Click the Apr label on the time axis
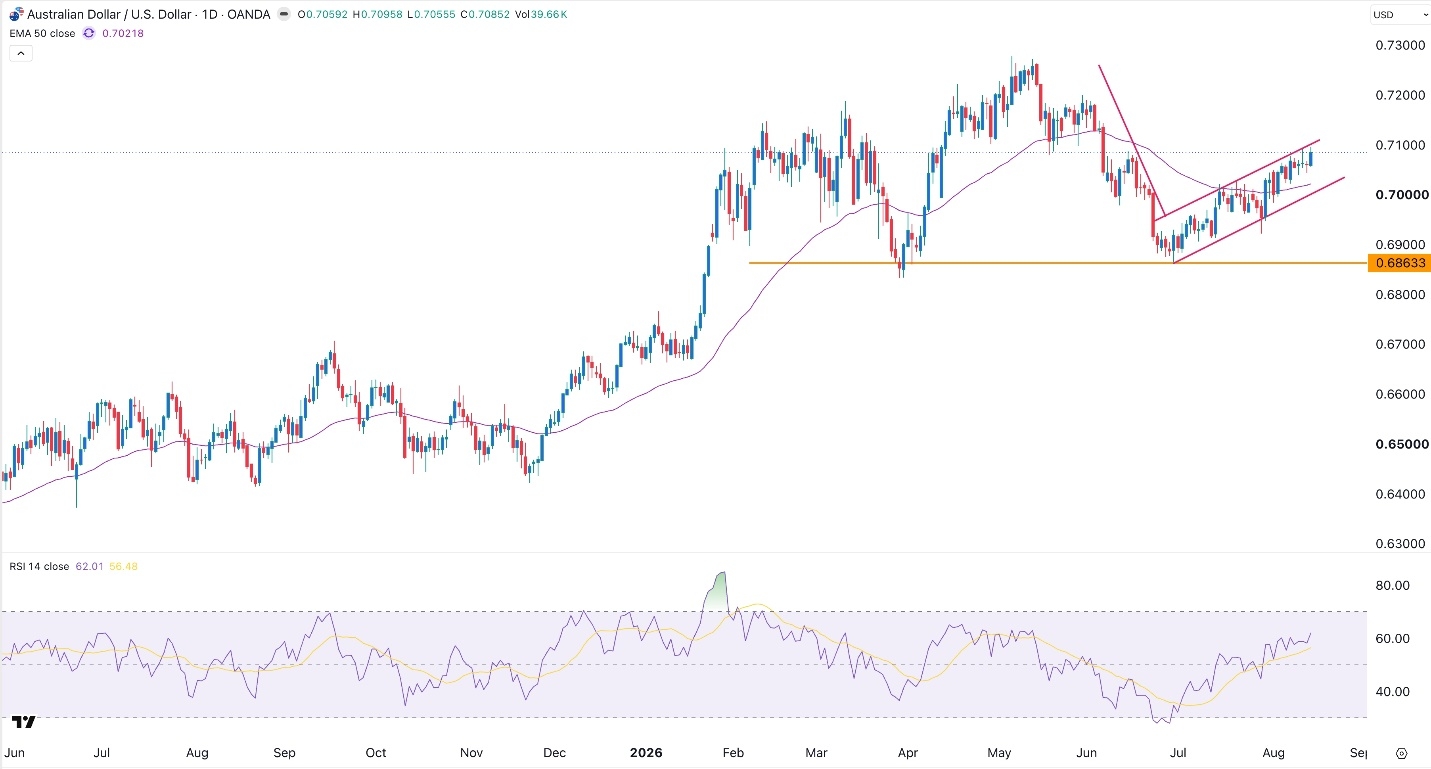 909,752
